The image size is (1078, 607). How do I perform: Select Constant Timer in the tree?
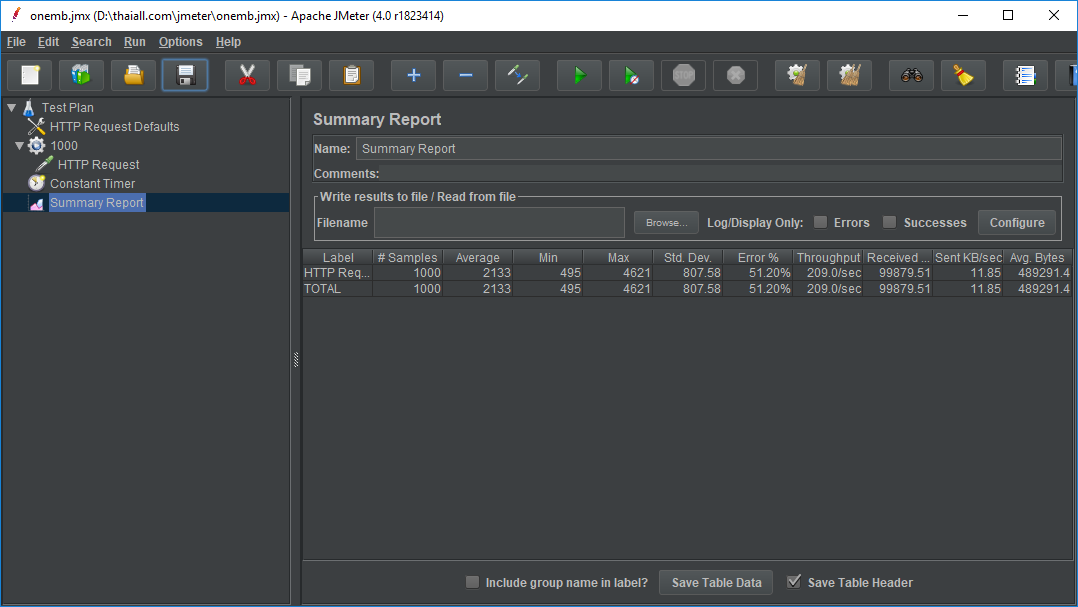pos(92,184)
